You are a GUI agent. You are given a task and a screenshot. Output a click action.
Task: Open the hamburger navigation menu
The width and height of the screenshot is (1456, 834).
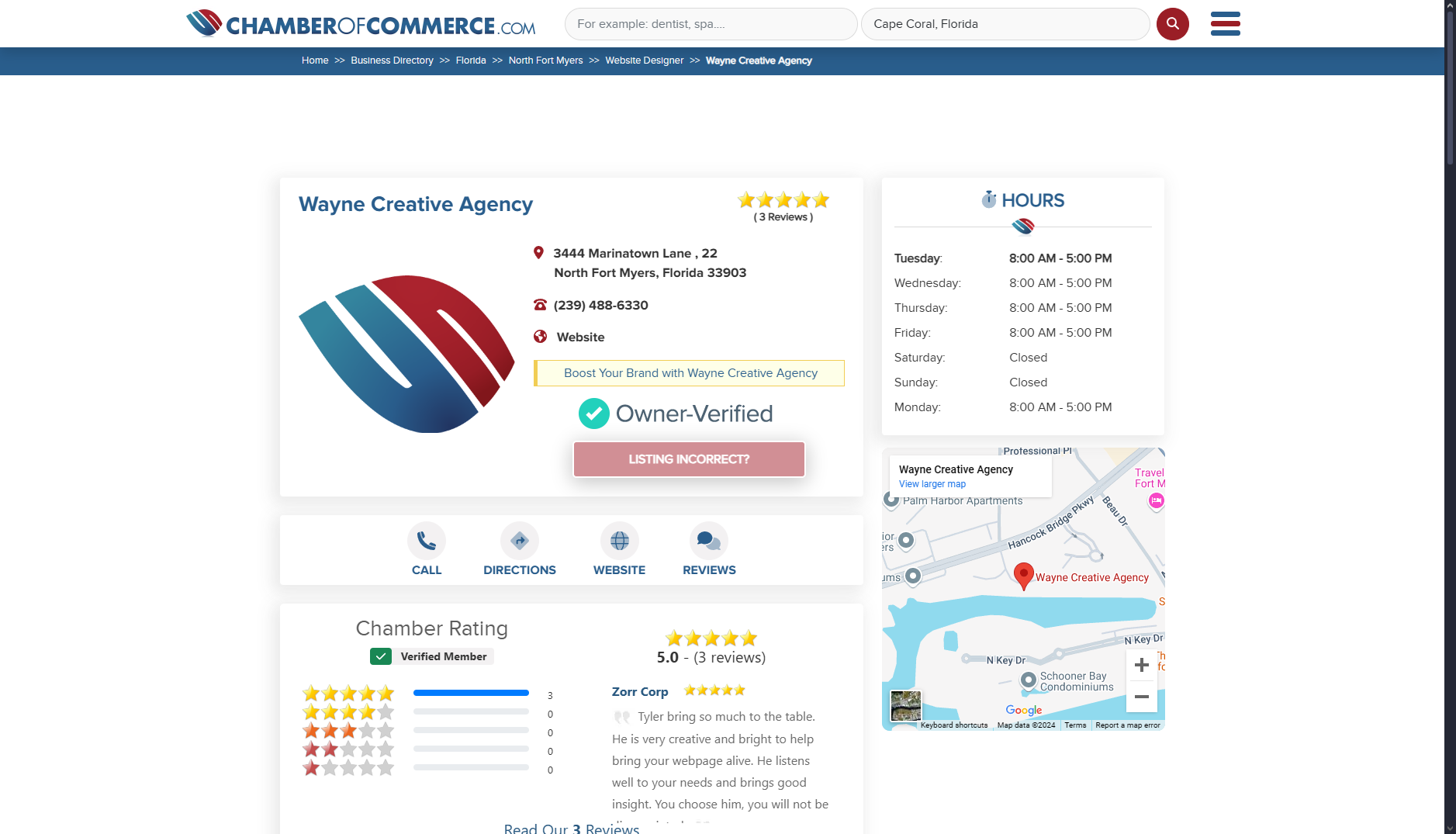(1224, 24)
